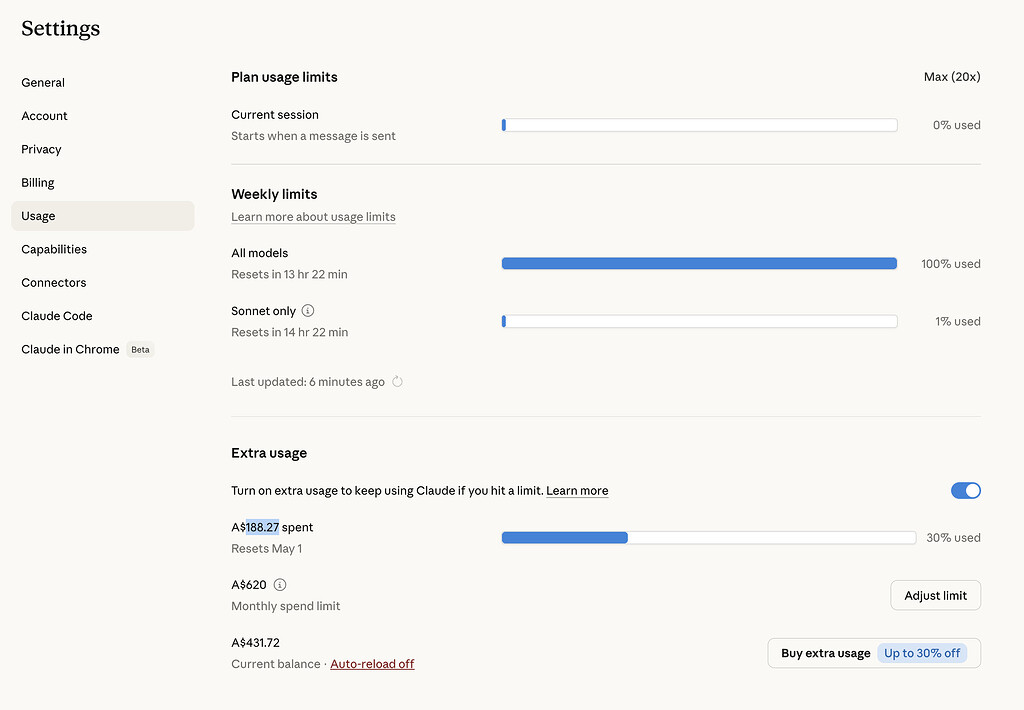Click the extra usage spend progress bar

click(x=709, y=538)
